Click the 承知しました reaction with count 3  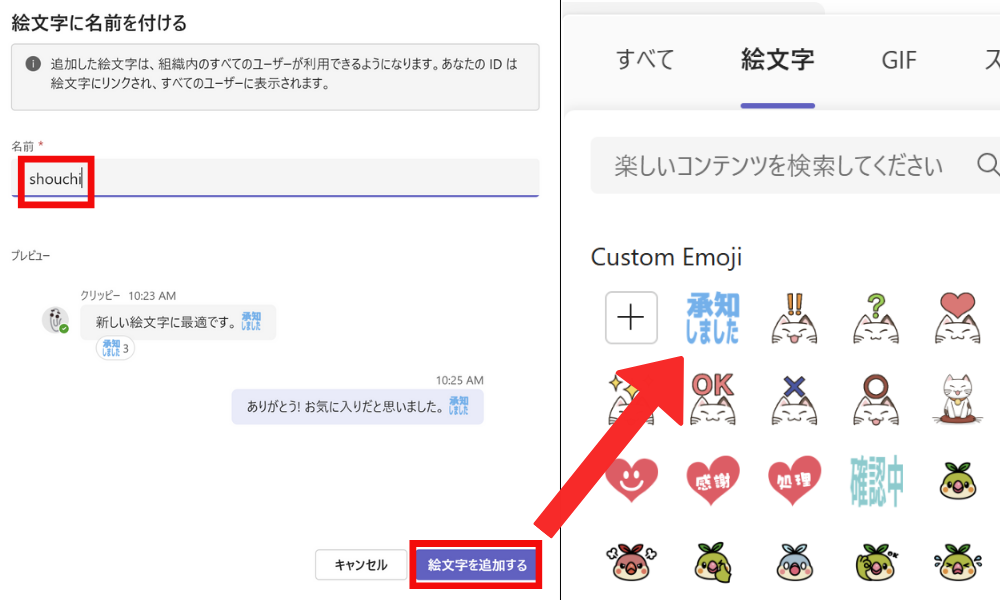(x=115, y=348)
